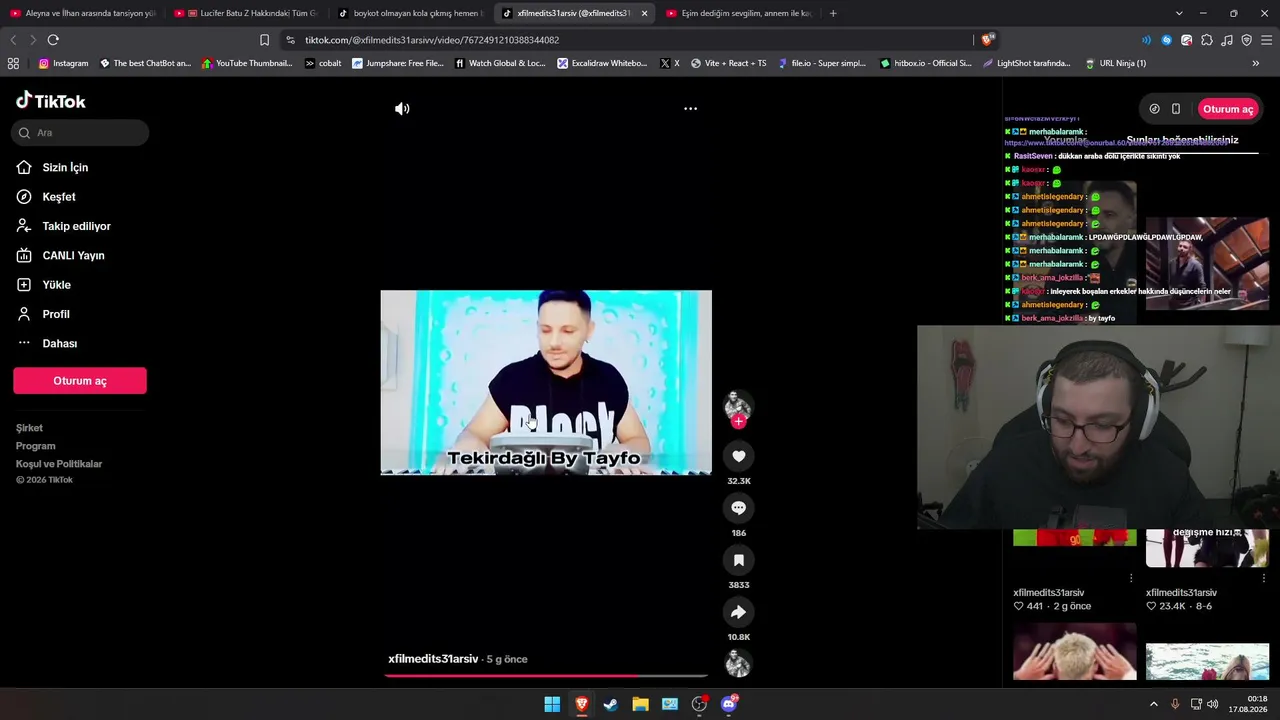Reload the current page
The image size is (1280, 720).
click(x=53, y=40)
